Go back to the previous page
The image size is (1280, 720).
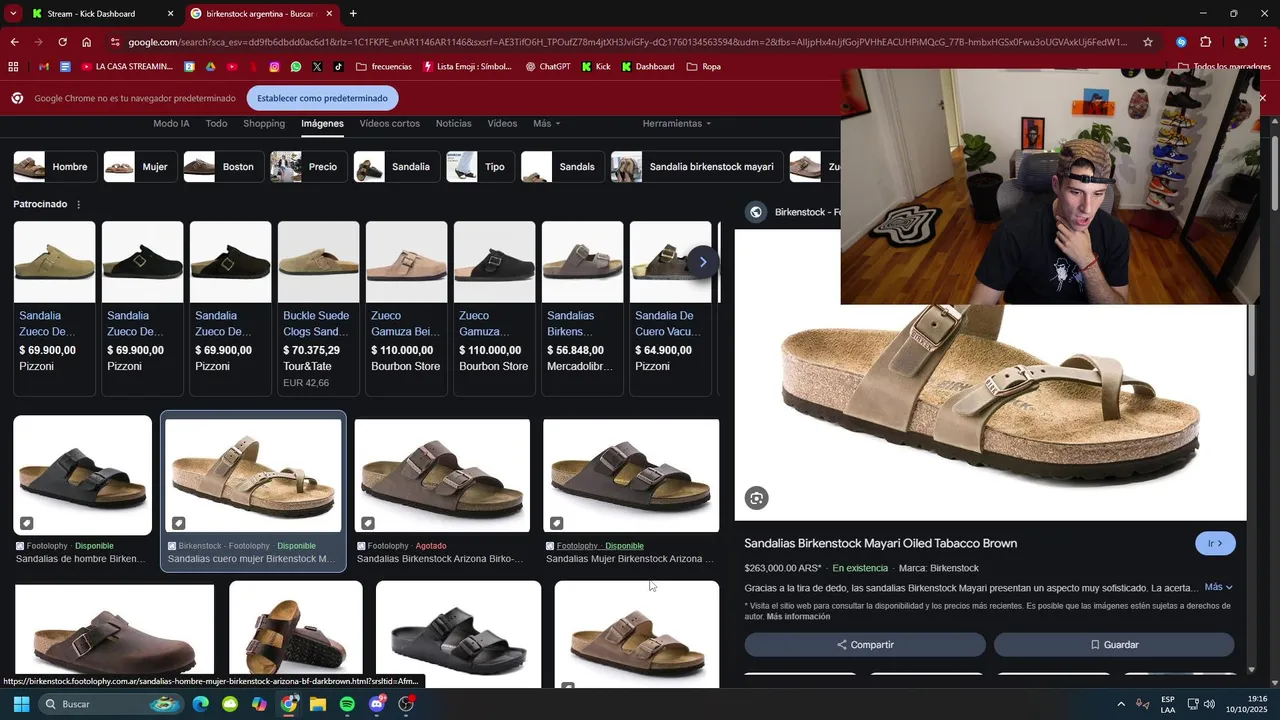tap(14, 42)
